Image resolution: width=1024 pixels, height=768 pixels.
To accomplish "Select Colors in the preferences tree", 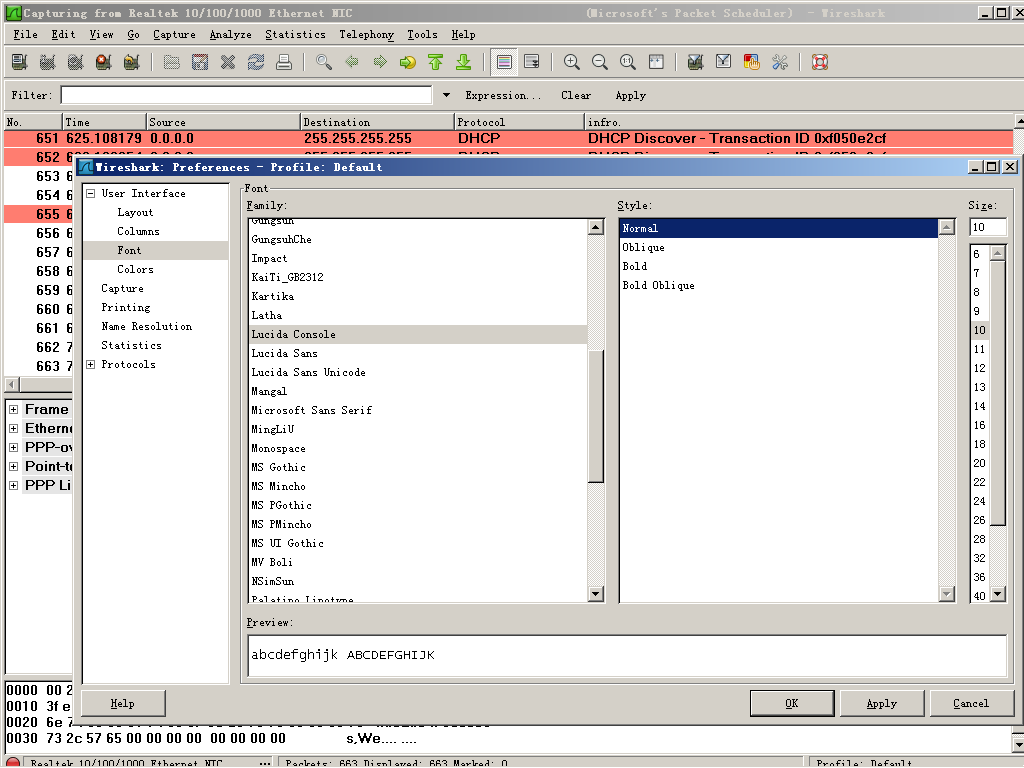I will [x=135, y=269].
